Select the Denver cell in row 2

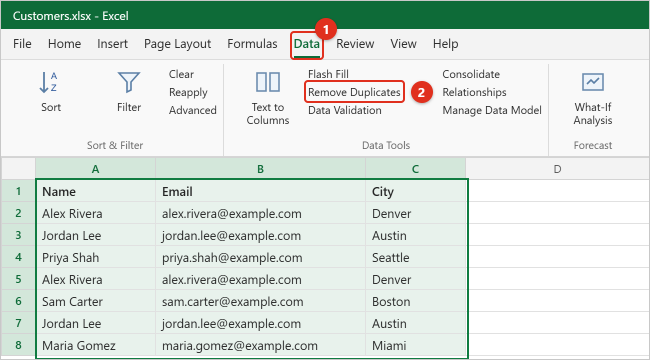click(416, 213)
